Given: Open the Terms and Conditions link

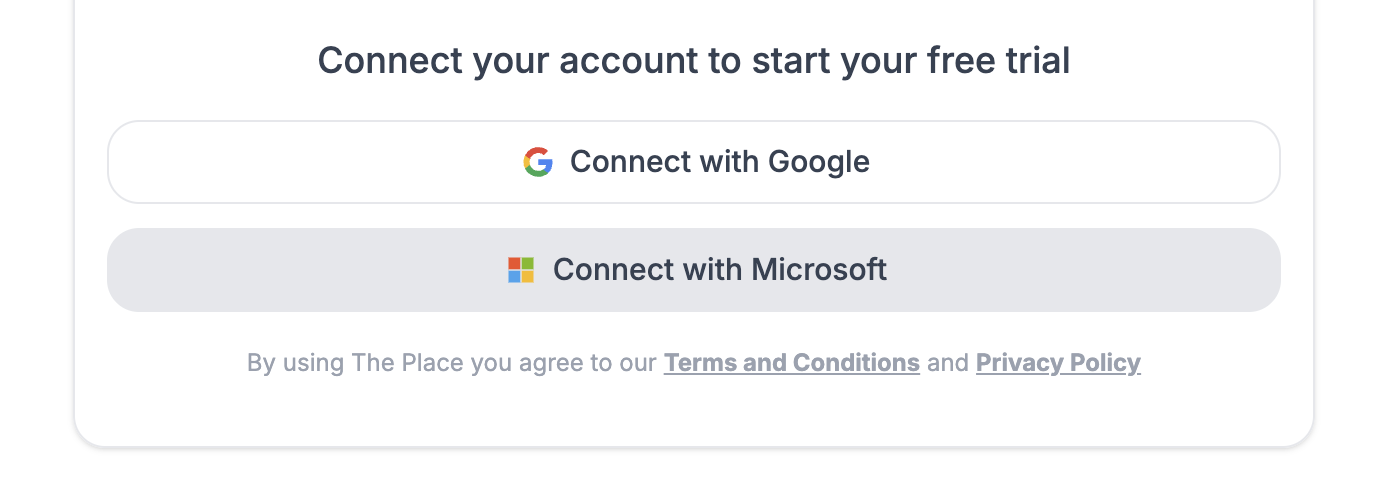Looking at the screenshot, I should point(791,362).
